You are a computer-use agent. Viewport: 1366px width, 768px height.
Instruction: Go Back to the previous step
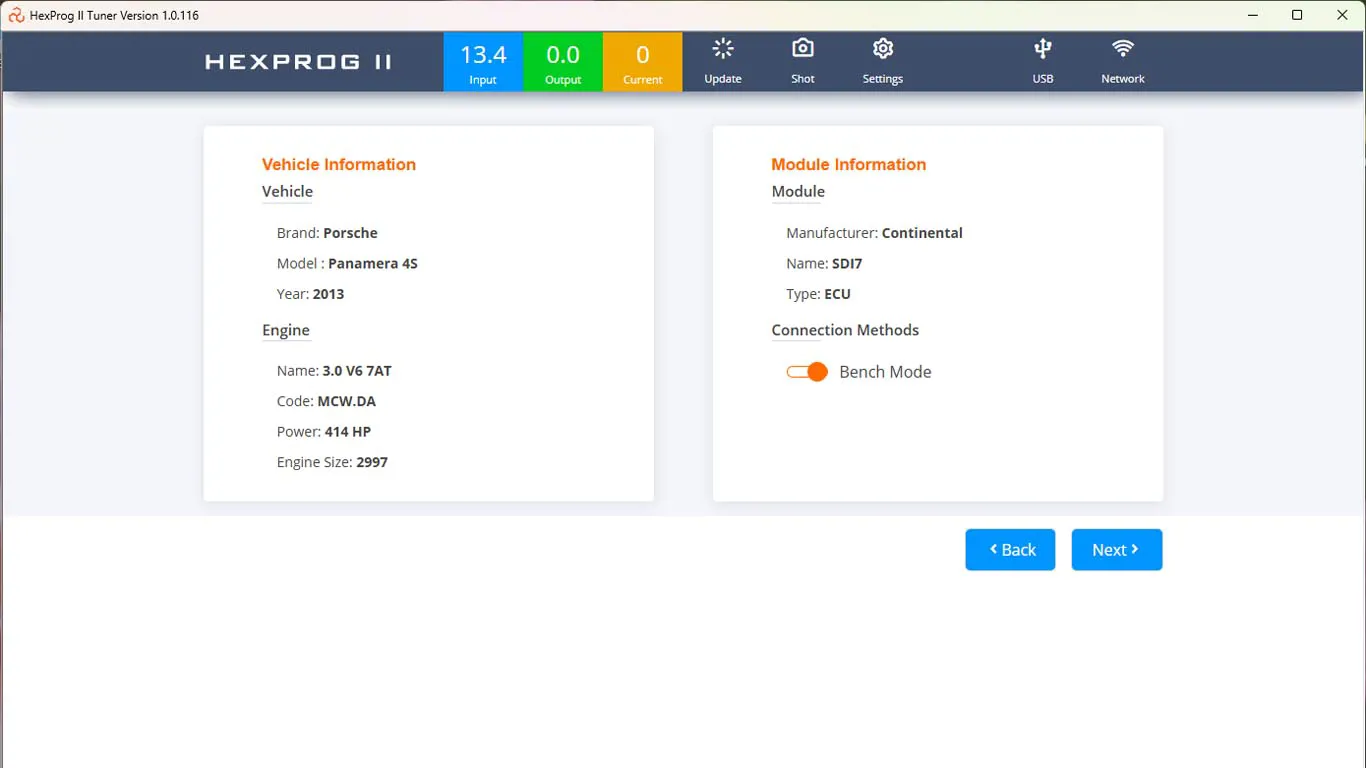1010,550
